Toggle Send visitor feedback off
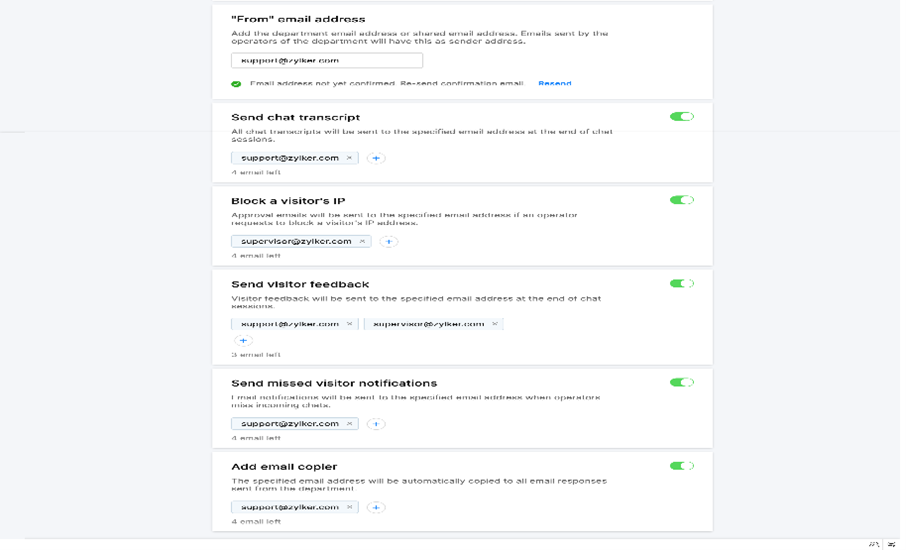This screenshot has width=906, height=550. tap(681, 283)
